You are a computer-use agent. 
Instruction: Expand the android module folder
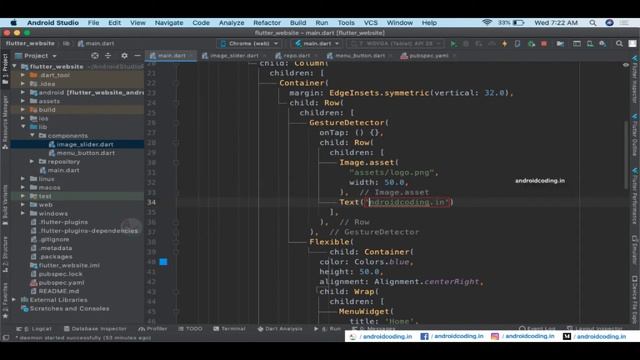click(x=23, y=93)
